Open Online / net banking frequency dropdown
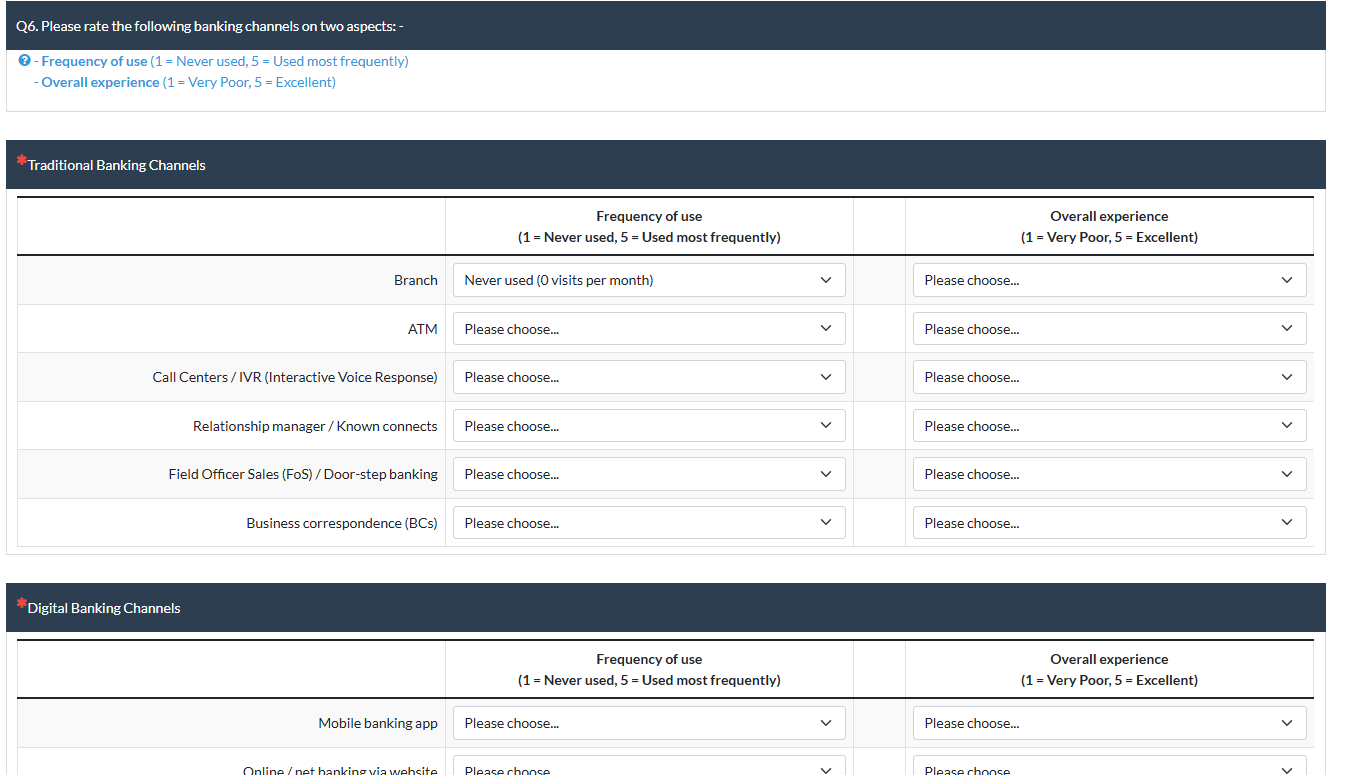1359x775 pixels. coord(649,768)
